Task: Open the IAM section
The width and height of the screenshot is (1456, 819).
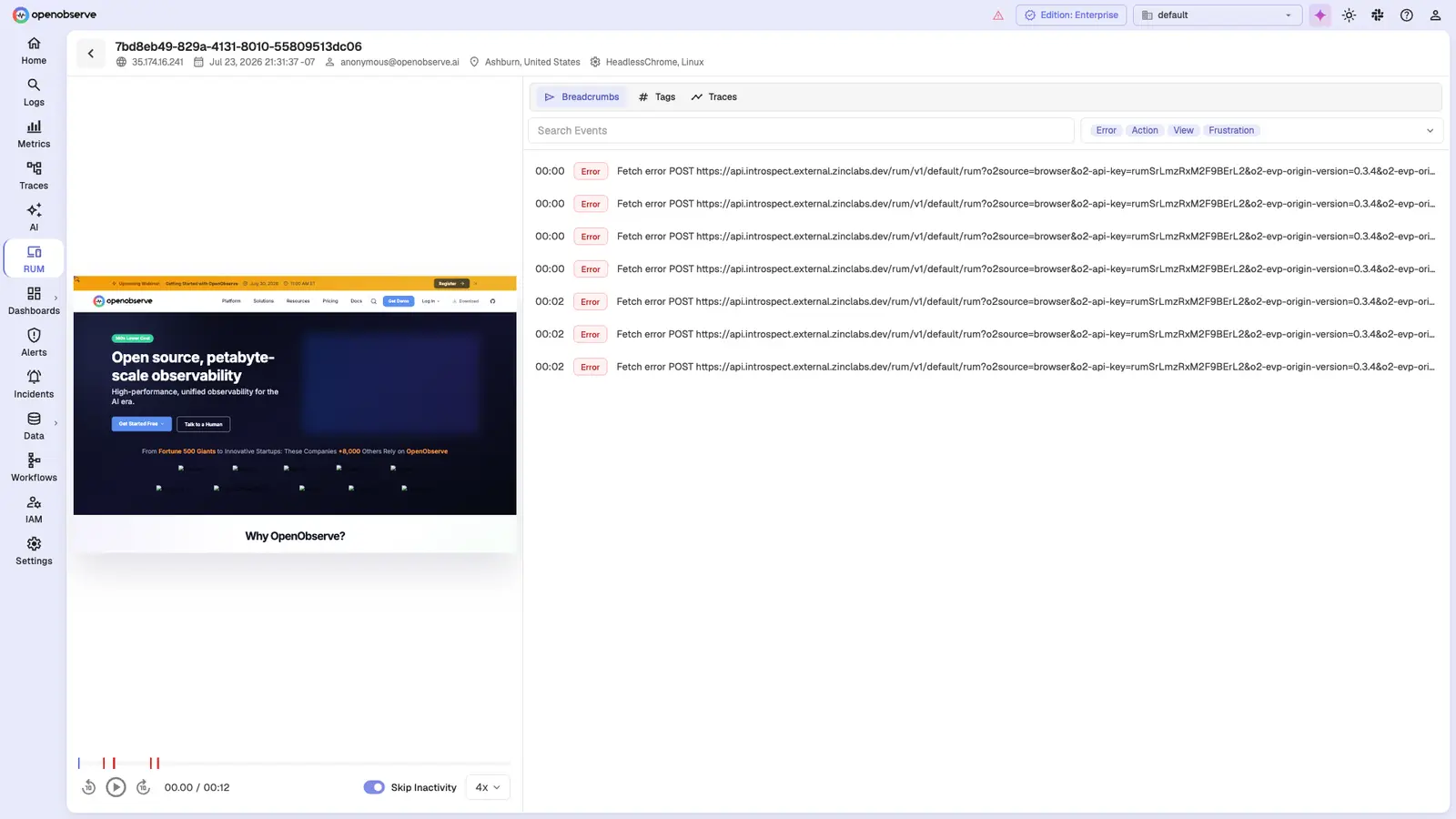Action: pyautogui.click(x=34, y=510)
